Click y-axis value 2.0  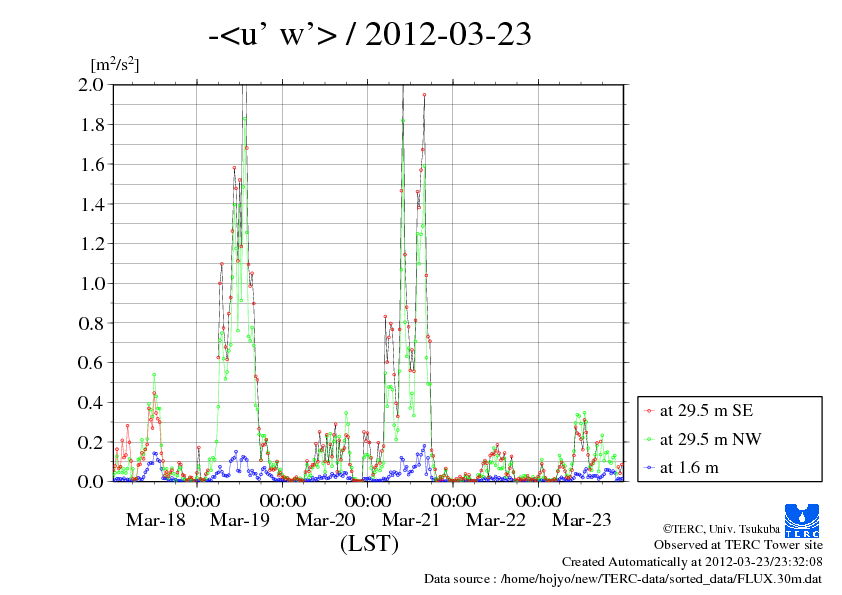point(91,85)
